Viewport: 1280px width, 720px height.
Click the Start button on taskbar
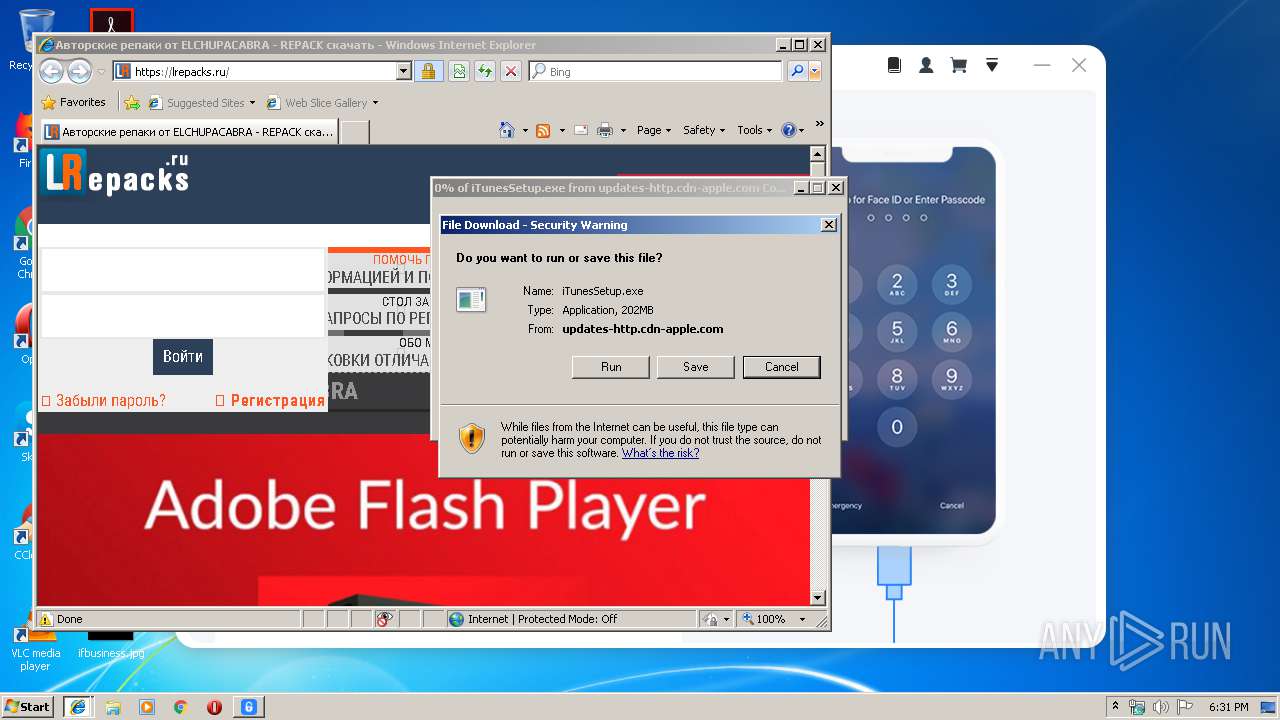pos(28,706)
